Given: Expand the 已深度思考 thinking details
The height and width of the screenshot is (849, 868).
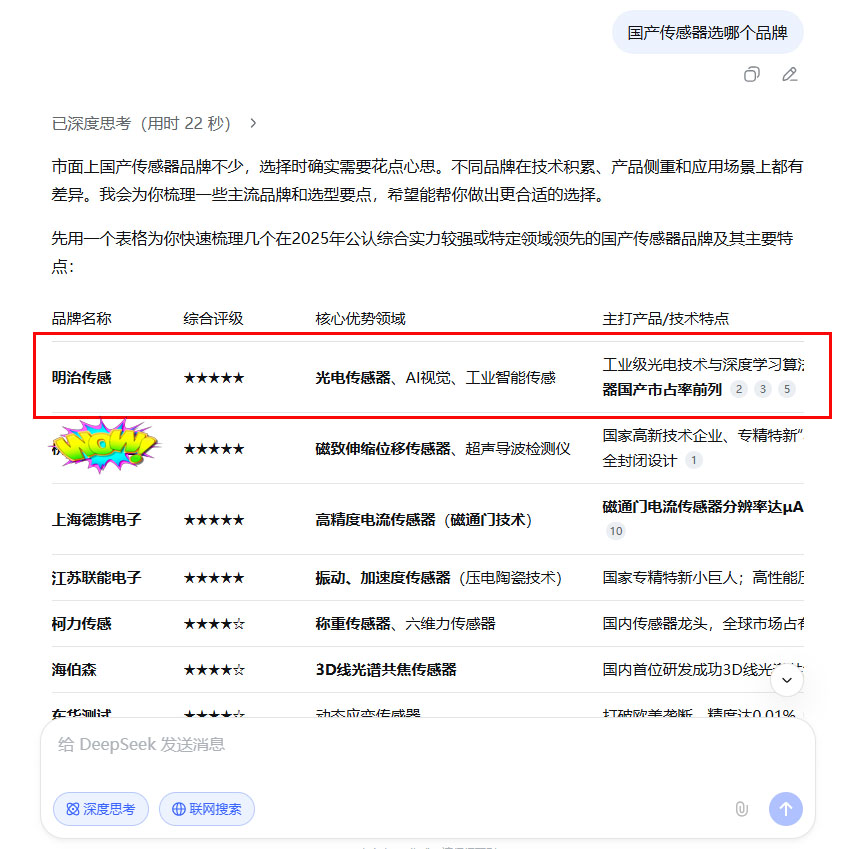Looking at the screenshot, I should (x=155, y=123).
